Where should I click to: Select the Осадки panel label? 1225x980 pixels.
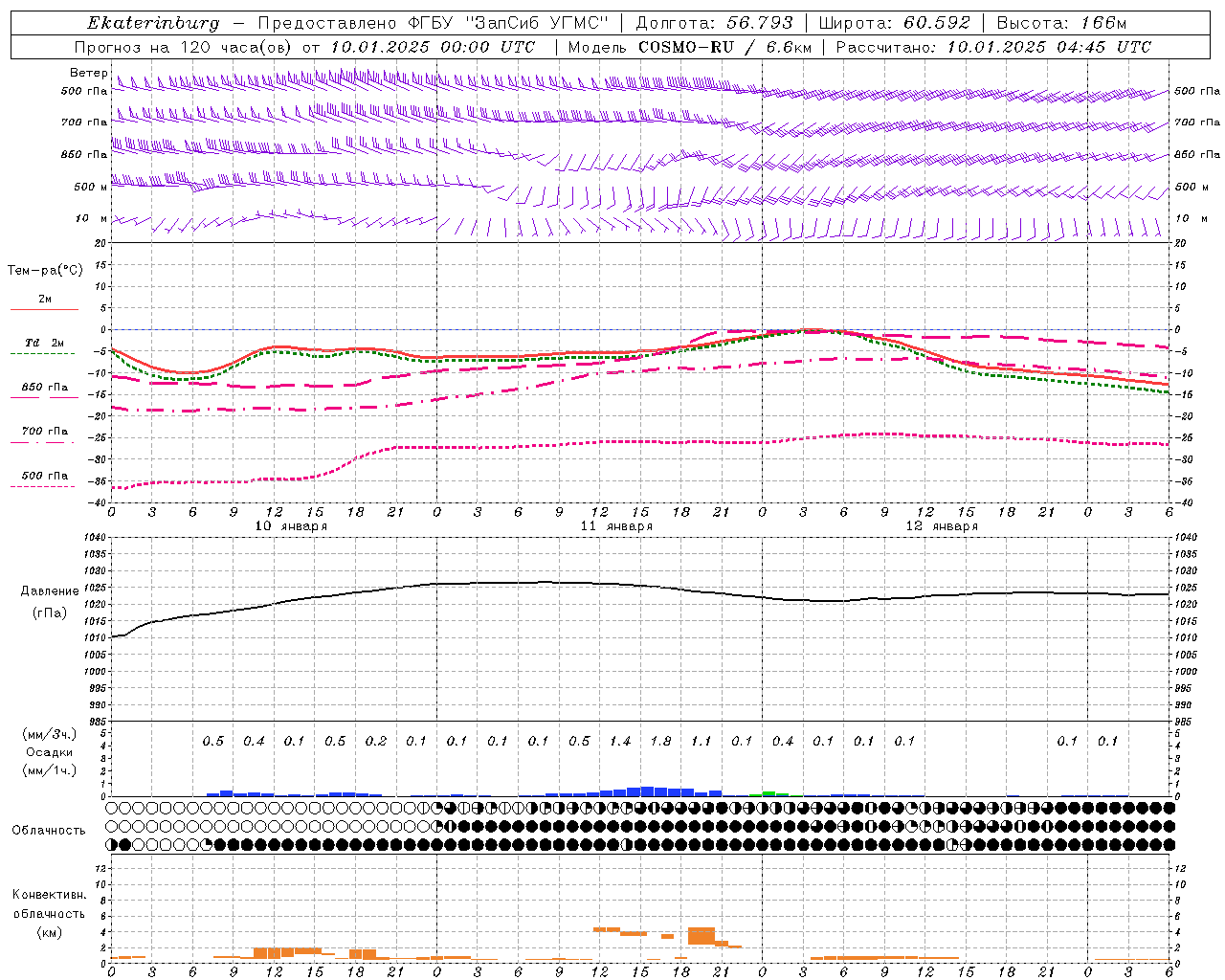tap(49, 752)
